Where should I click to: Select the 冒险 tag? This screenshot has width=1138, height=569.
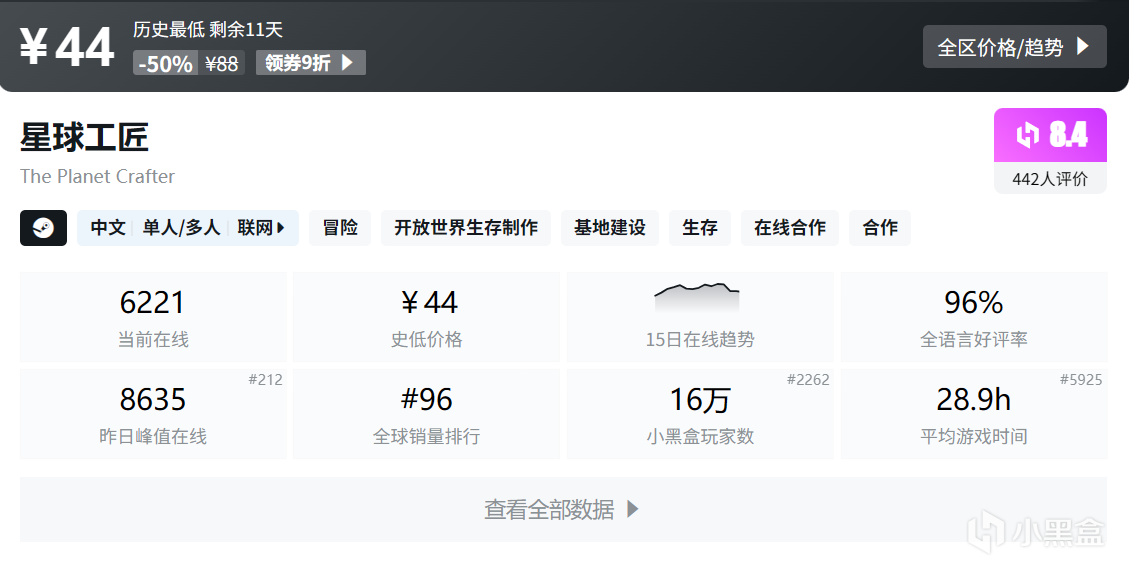[x=340, y=228]
